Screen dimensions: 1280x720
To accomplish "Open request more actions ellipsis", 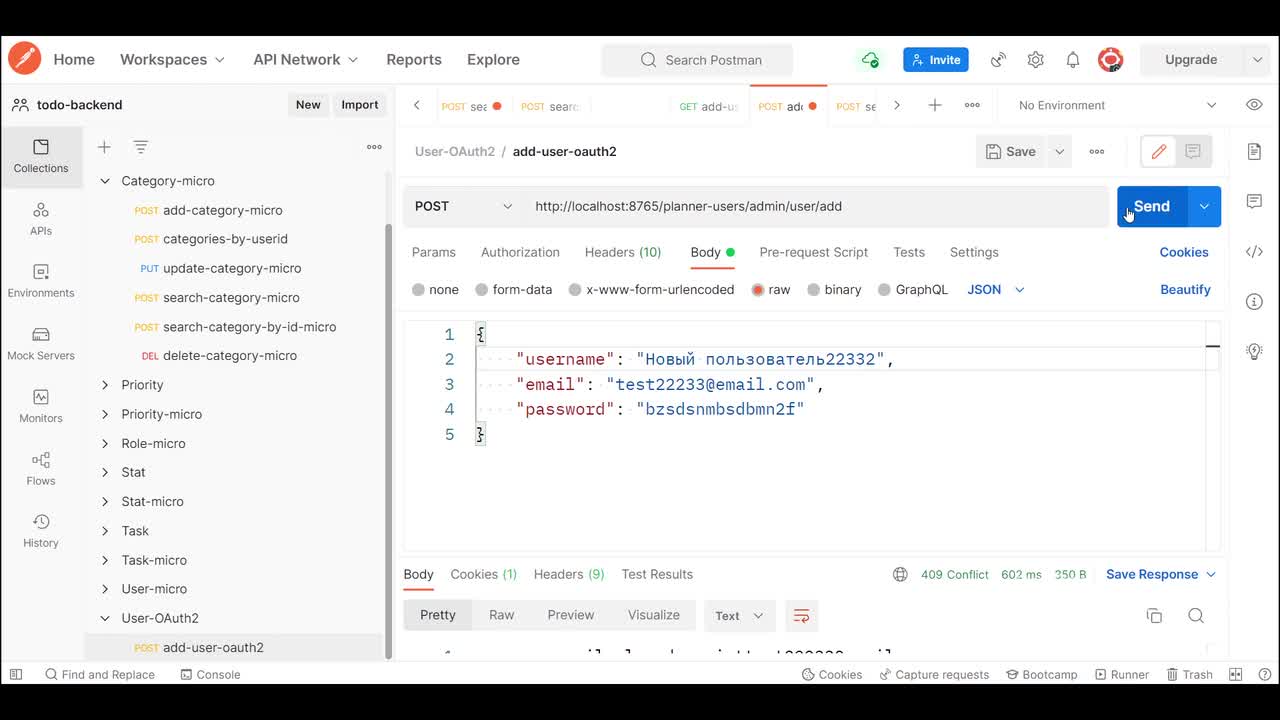I will pyautogui.click(x=1097, y=152).
